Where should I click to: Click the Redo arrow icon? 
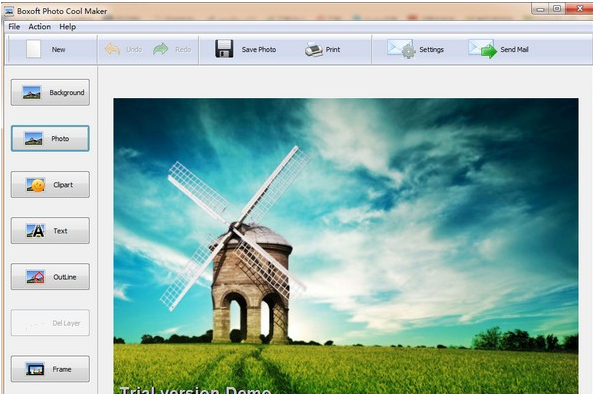(x=161, y=49)
